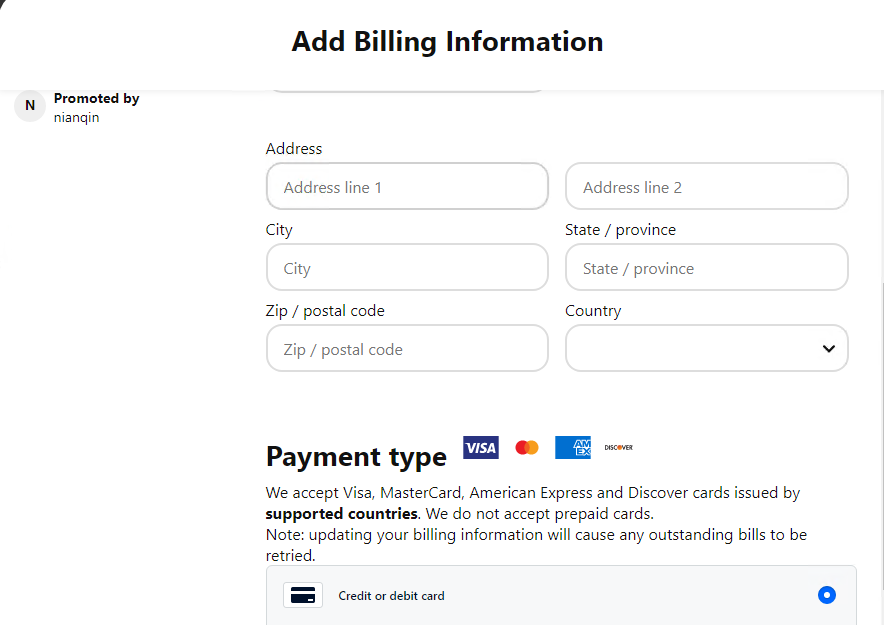
Task: Click the Country field label
Action: pos(593,311)
